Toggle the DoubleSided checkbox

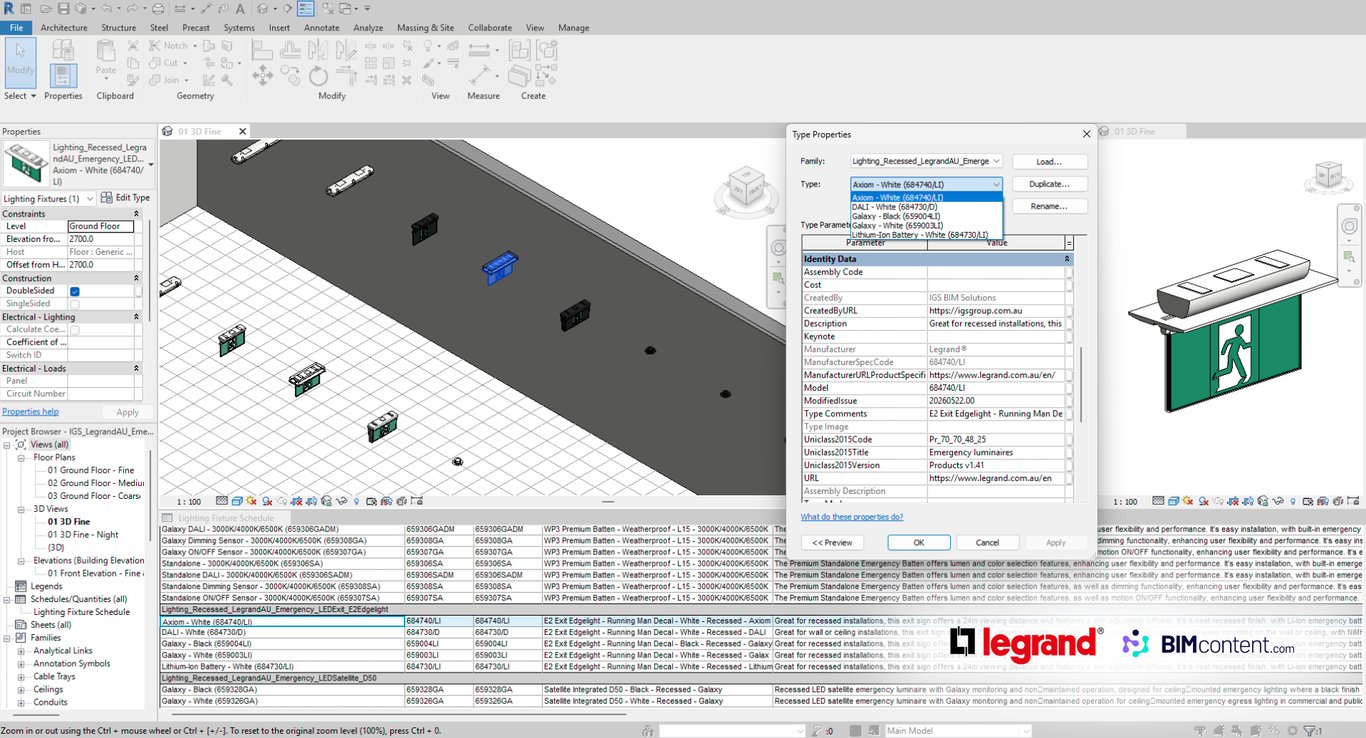[x=74, y=291]
